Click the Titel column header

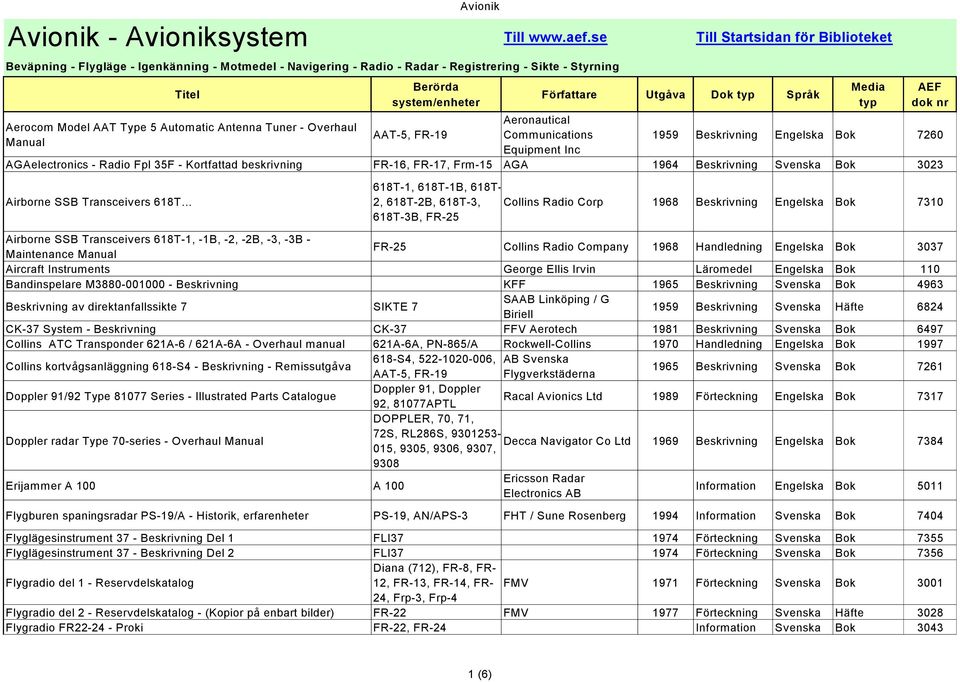[x=187, y=94]
